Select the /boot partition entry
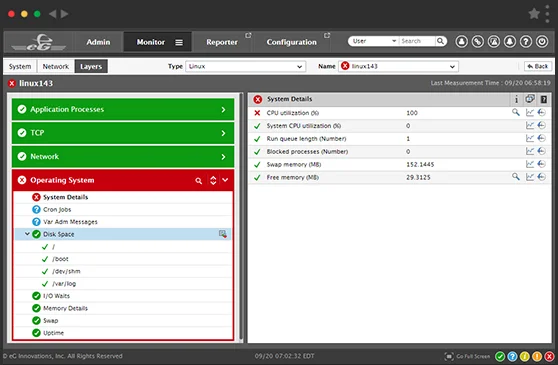Image resolution: width=558 pixels, height=365 pixels. pos(60,259)
